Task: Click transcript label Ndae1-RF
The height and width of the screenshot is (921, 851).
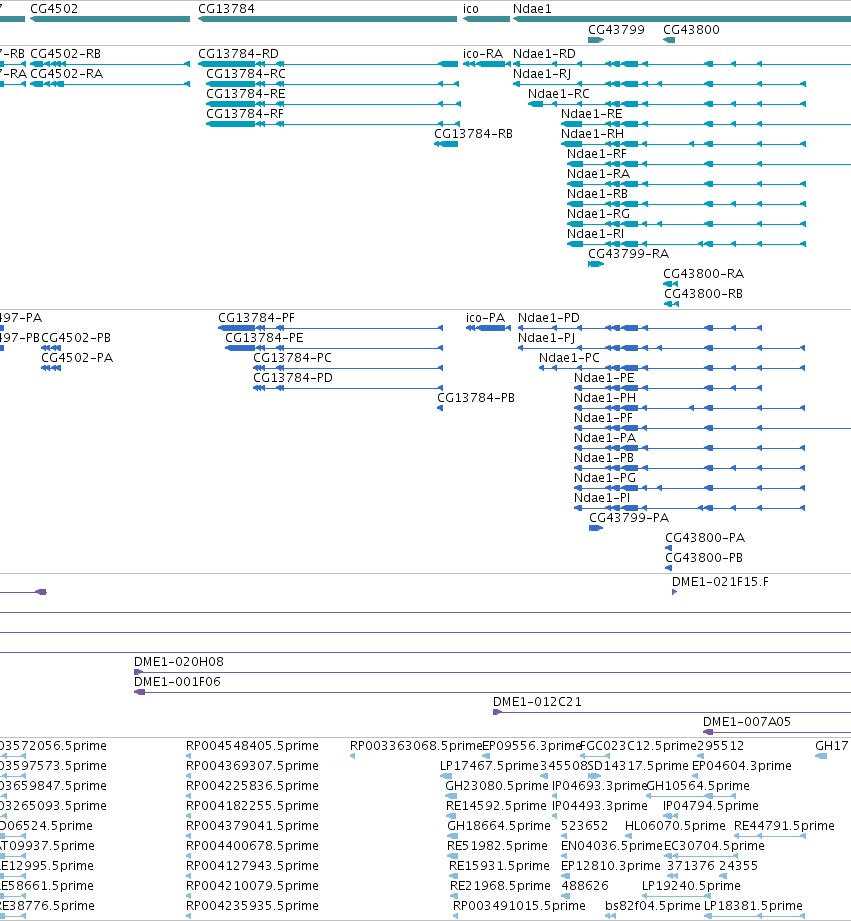Action: pos(597,153)
